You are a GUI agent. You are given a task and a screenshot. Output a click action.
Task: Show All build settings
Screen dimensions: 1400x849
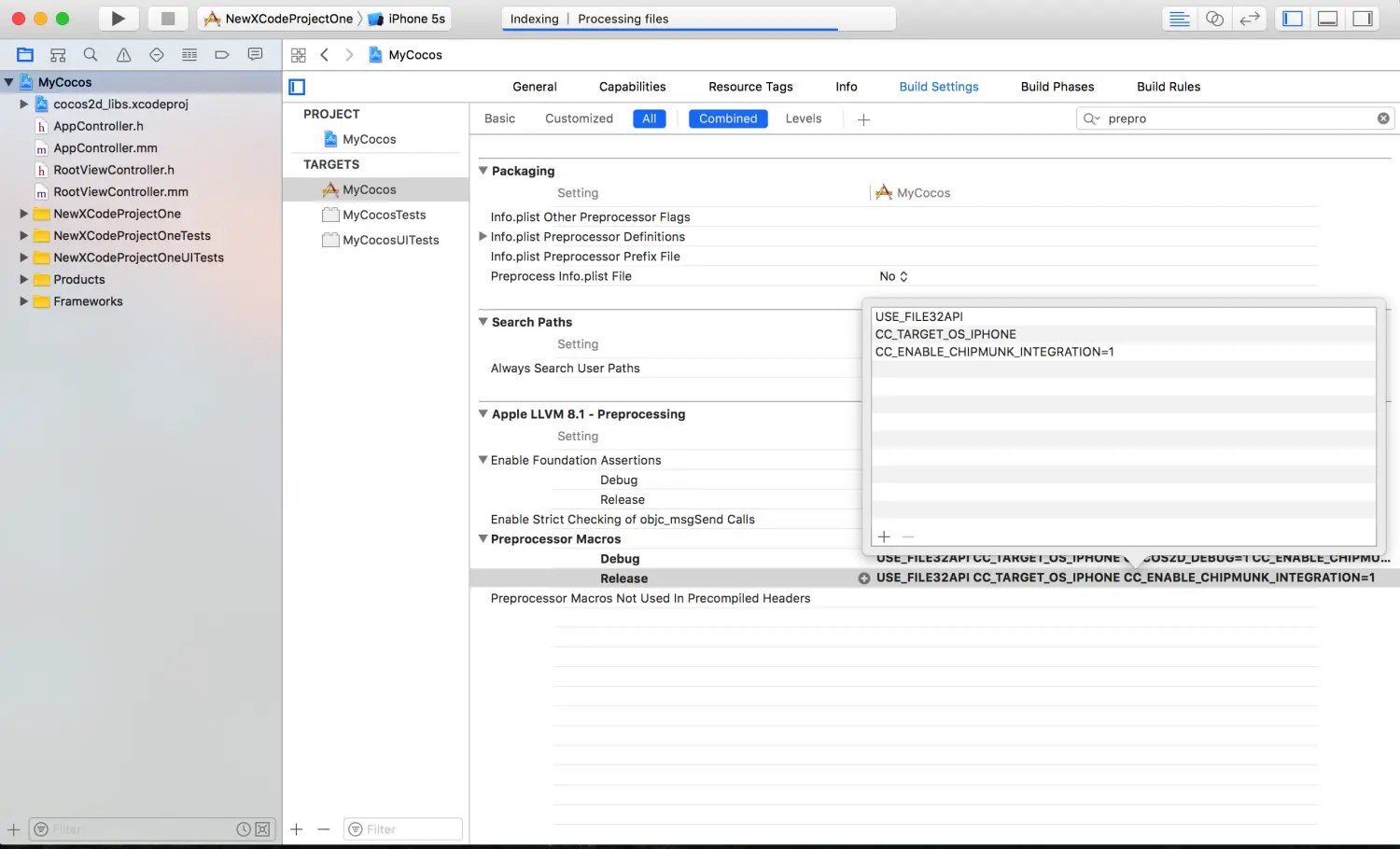coord(650,118)
